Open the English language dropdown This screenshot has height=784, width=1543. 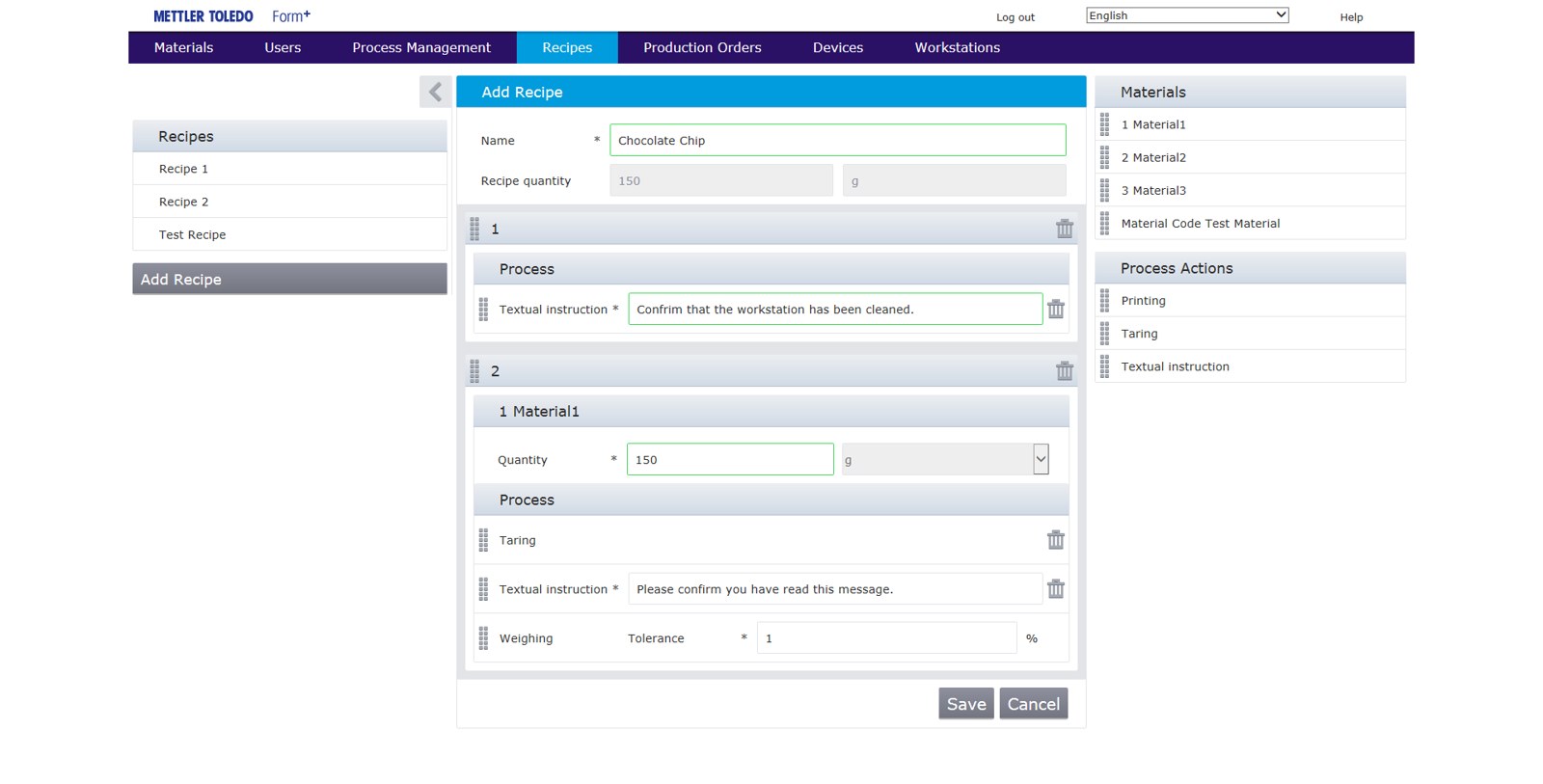click(x=1187, y=15)
